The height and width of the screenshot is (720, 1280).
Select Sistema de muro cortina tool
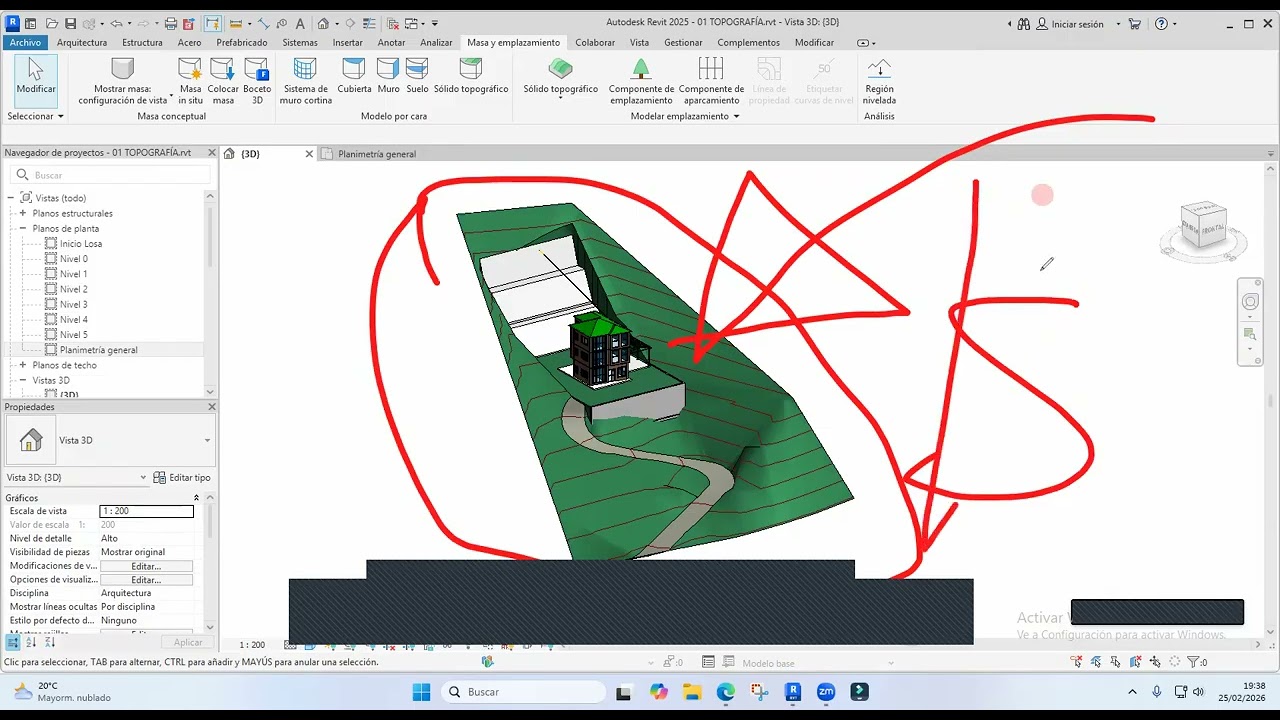pyautogui.click(x=305, y=81)
